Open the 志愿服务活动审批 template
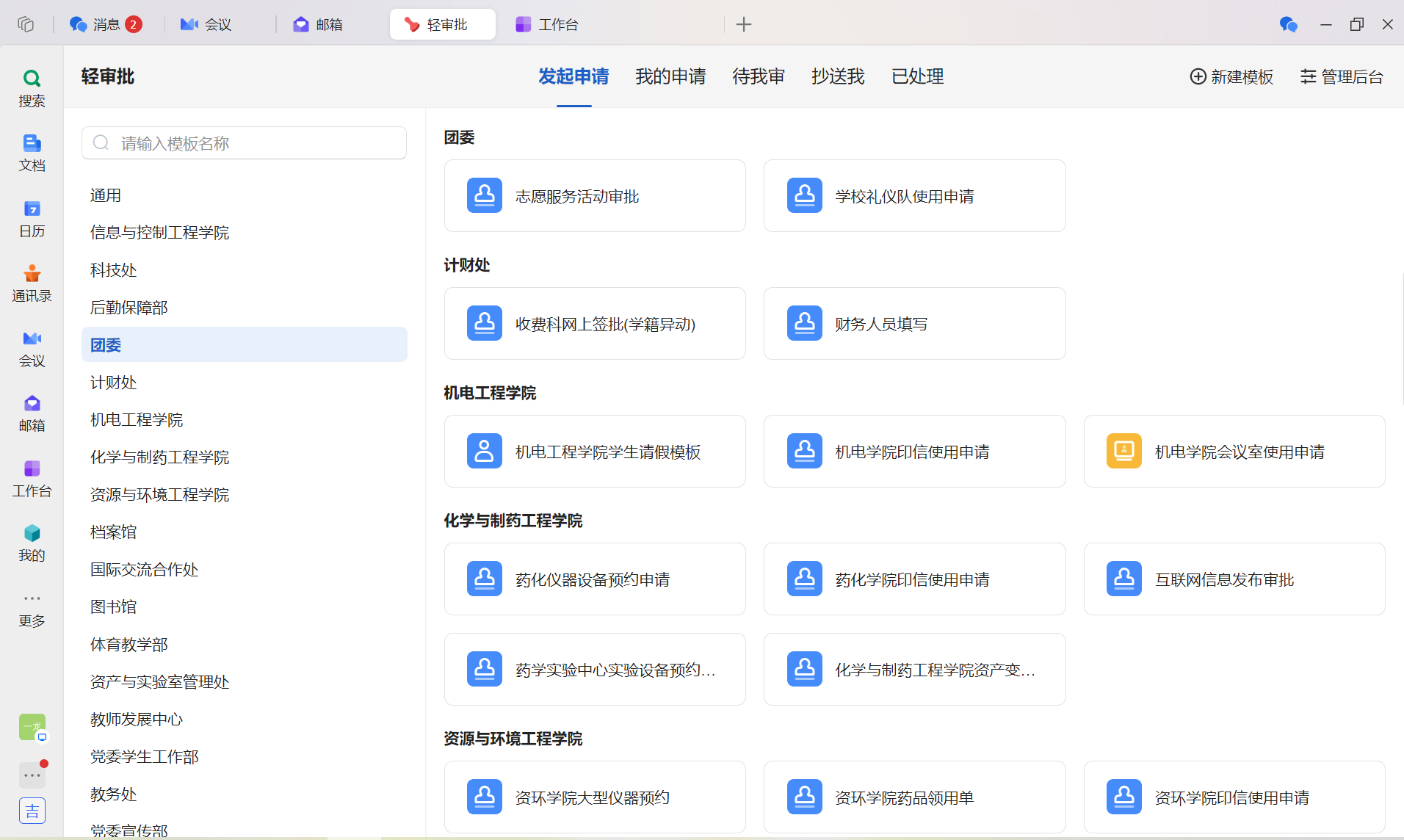Image resolution: width=1404 pixels, height=840 pixels. (595, 195)
